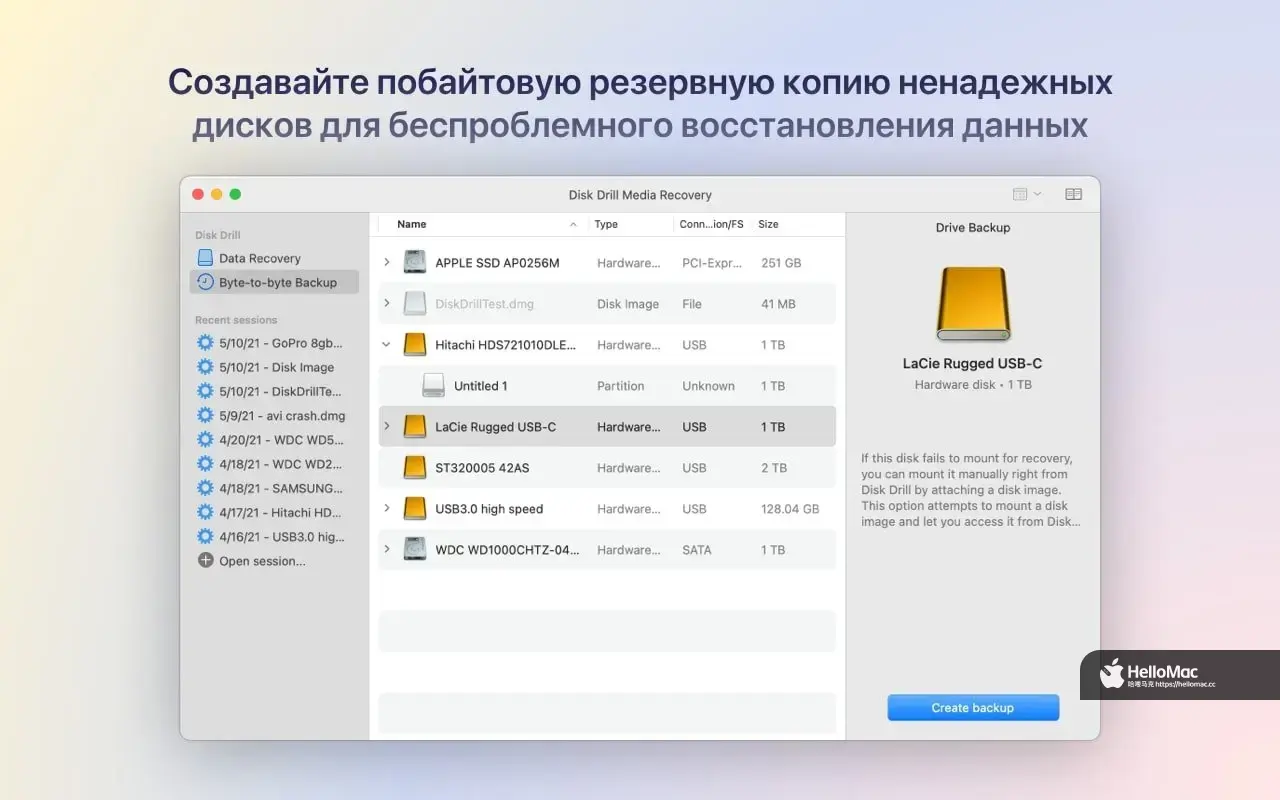Click the 251 GB size cell
This screenshot has width=1280, height=800.
pyautogui.click(x=781, y=263)
